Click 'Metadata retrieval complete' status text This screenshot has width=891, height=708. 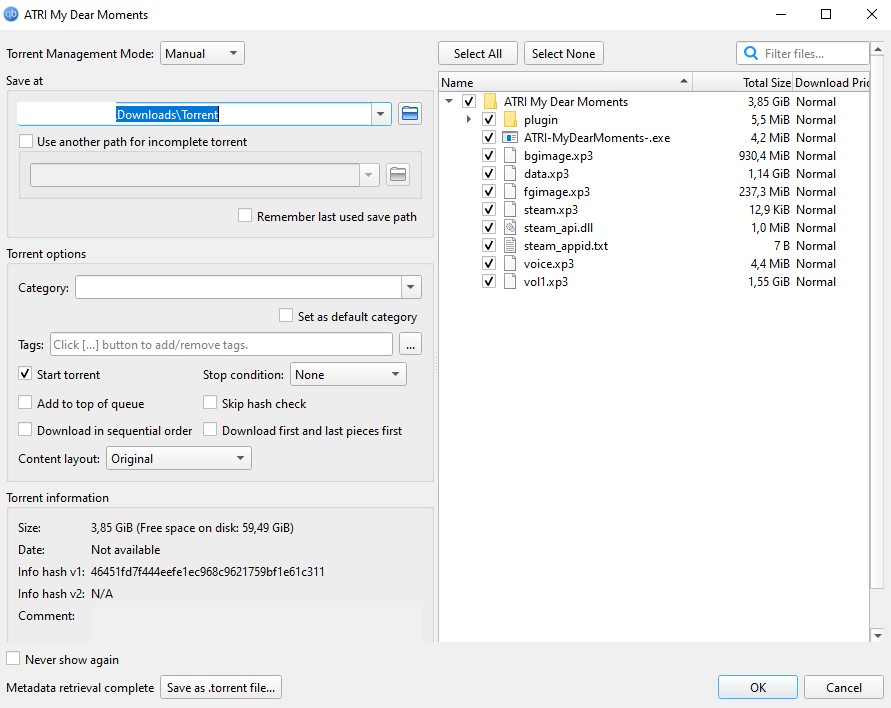pyautogui.click(x=80, y=688)
